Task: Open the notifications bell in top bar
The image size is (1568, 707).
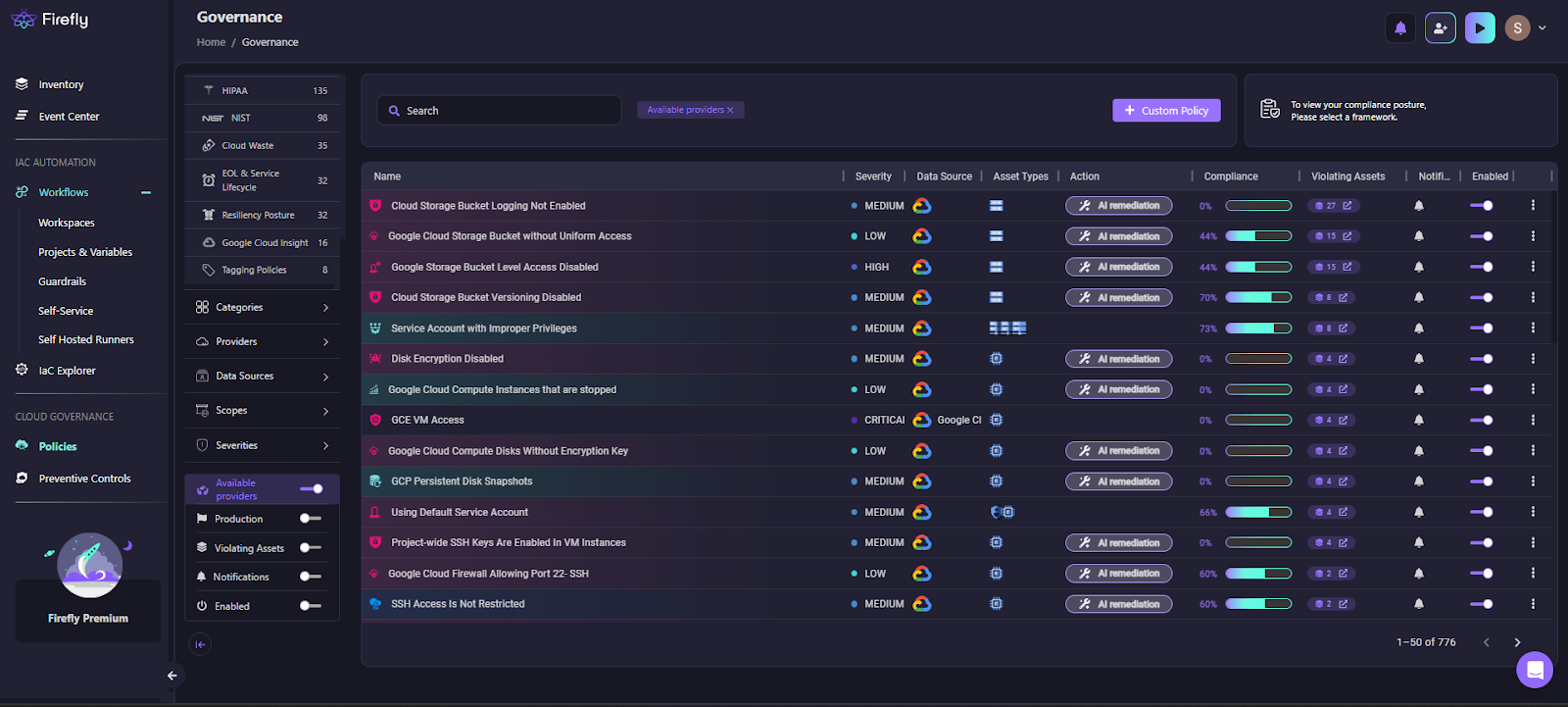Action: (1400, 28)
